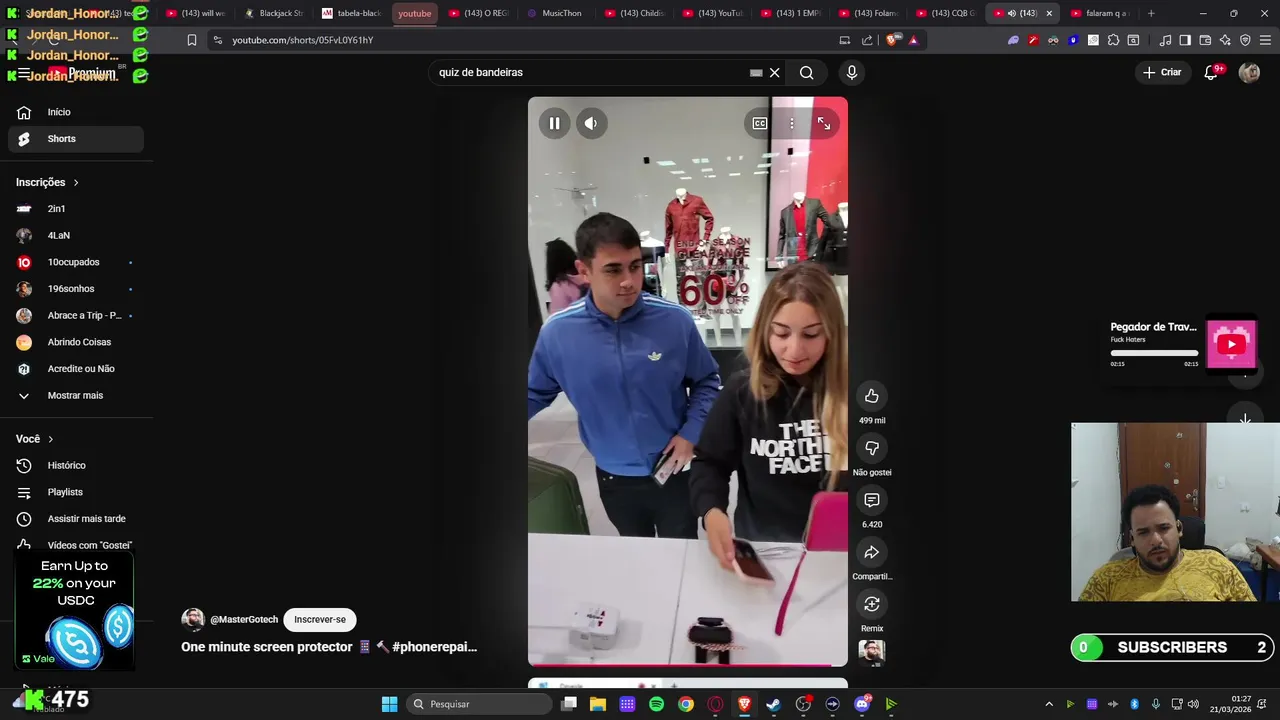1280x720 pixels.
Task: Focus the YouTube search box
Action: [590, 72]
